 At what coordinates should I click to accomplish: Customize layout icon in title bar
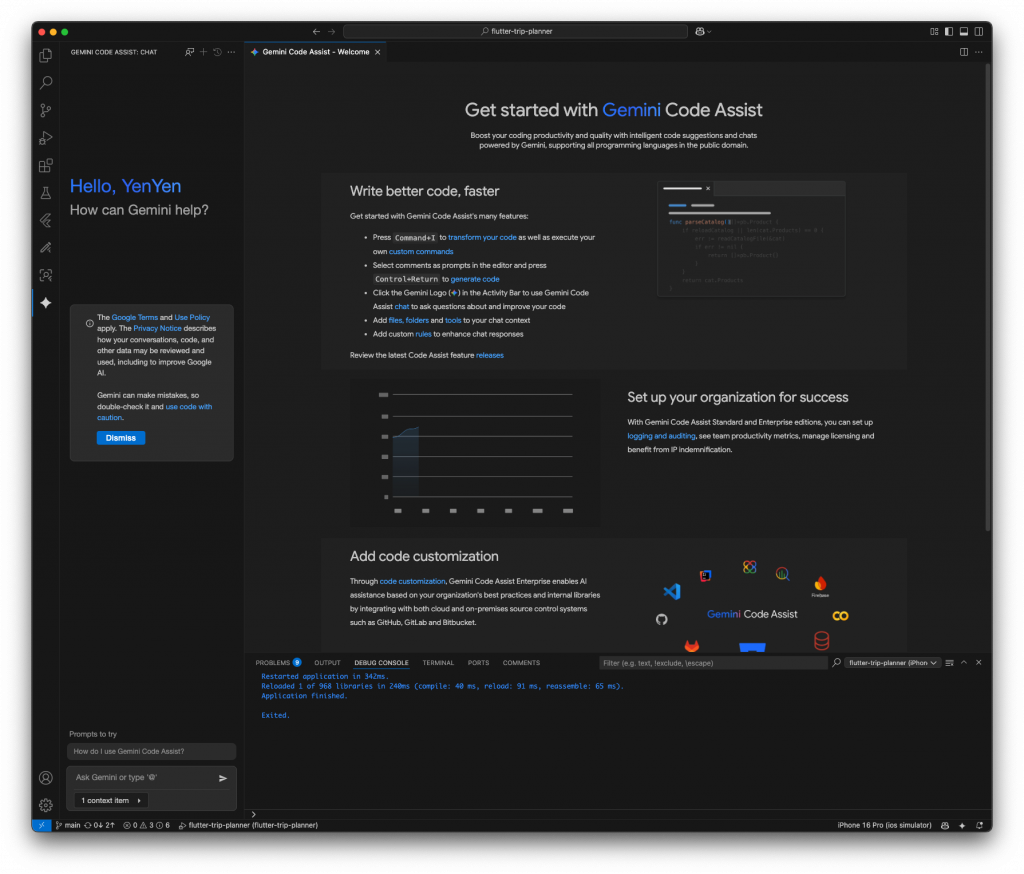[x=934, y=31]
